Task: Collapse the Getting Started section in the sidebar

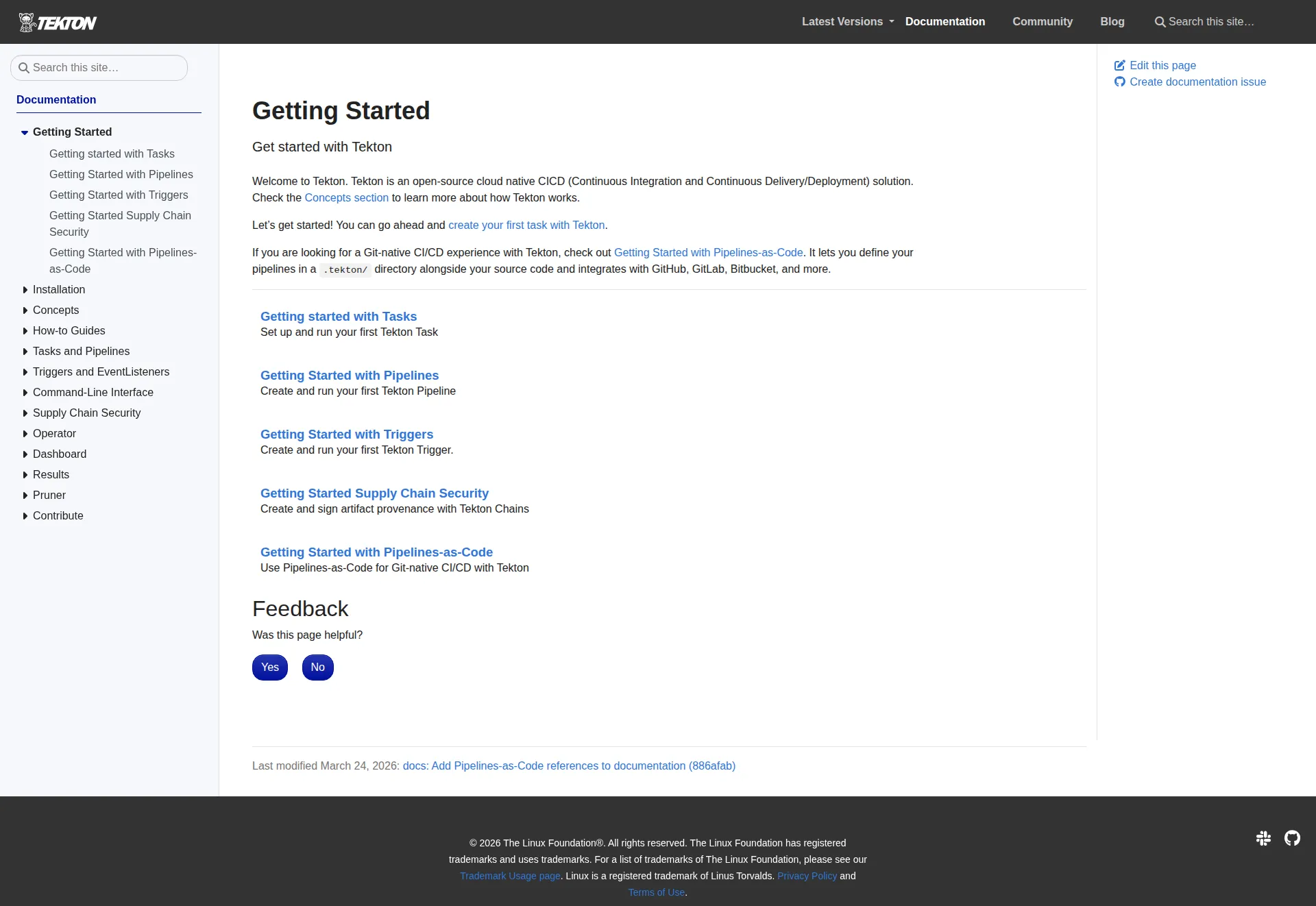Action: pyautogui.click(x=25, y=132)
